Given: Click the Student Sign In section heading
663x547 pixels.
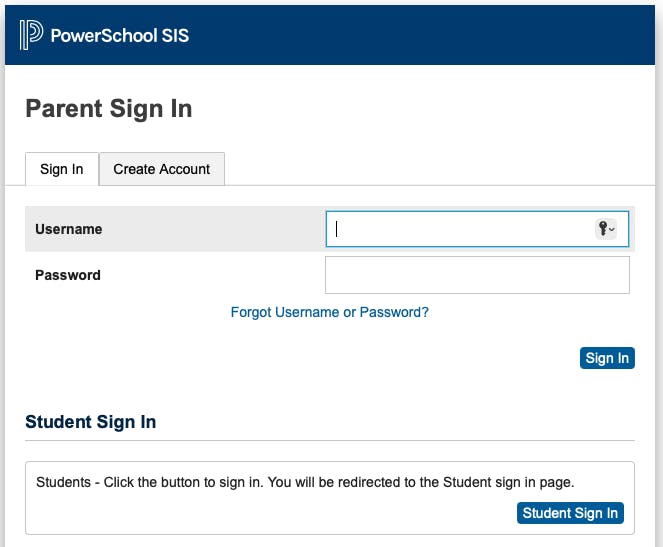Looking at the screenshot, I should [90, 422].
